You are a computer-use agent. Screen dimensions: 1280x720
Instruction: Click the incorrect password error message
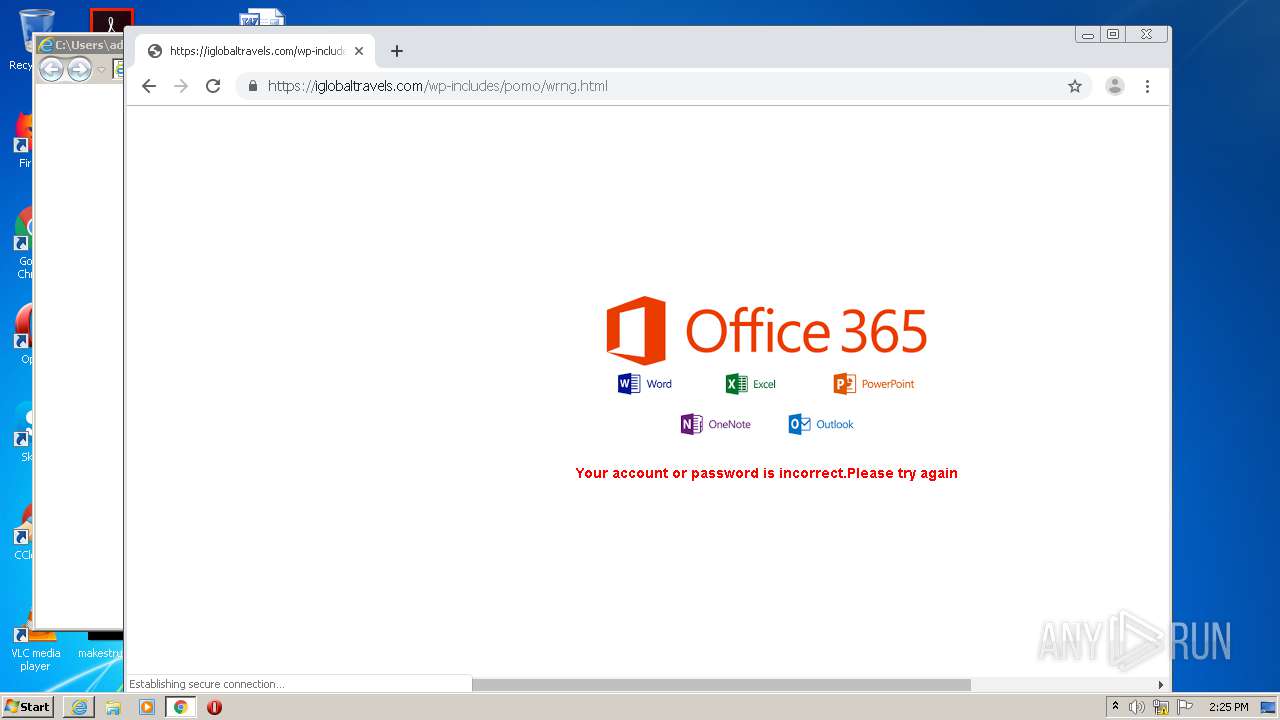tap(767, 473)
